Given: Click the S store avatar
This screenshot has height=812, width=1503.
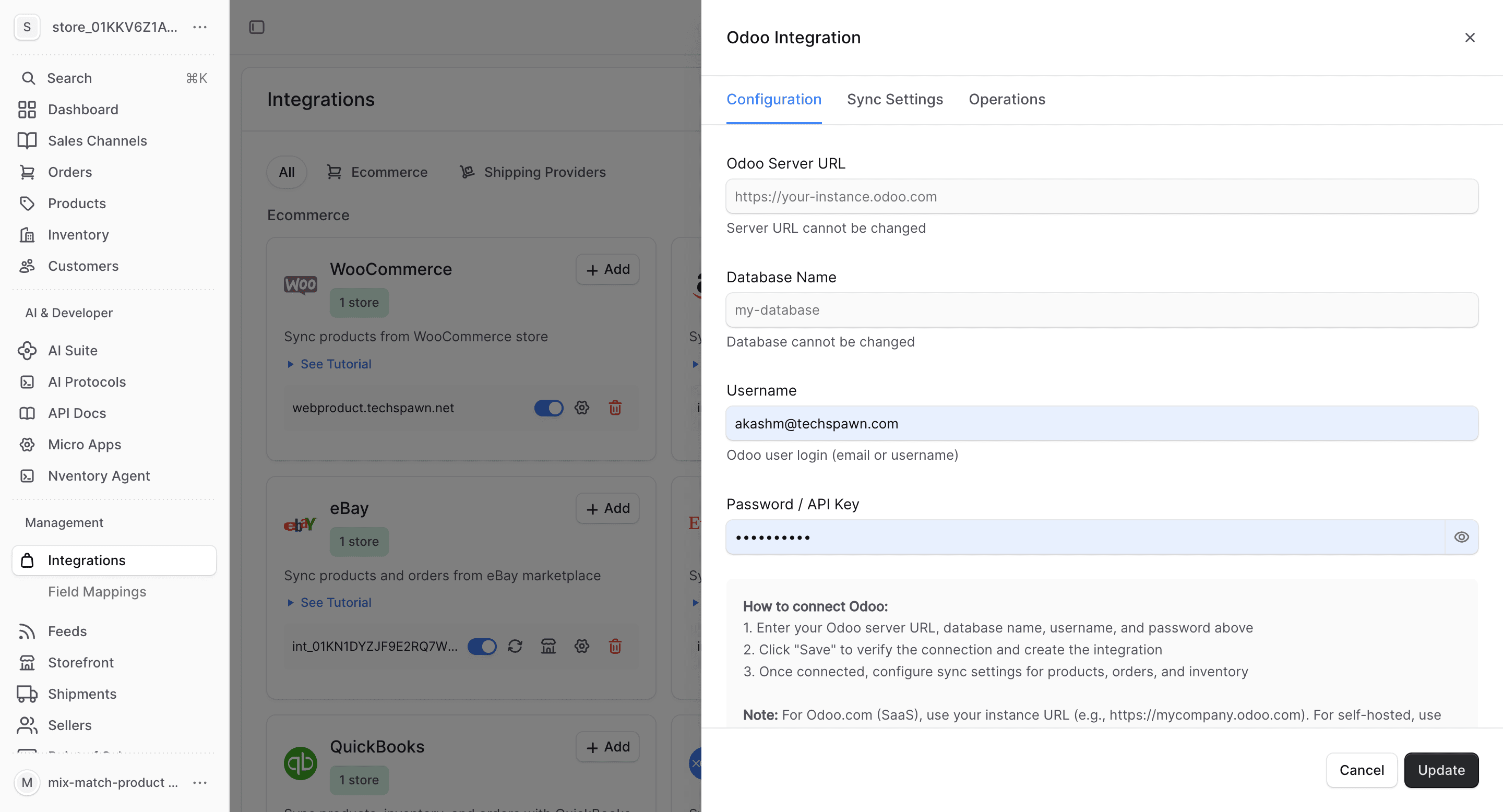Looking at the screenshot, I should coord(27,27).
